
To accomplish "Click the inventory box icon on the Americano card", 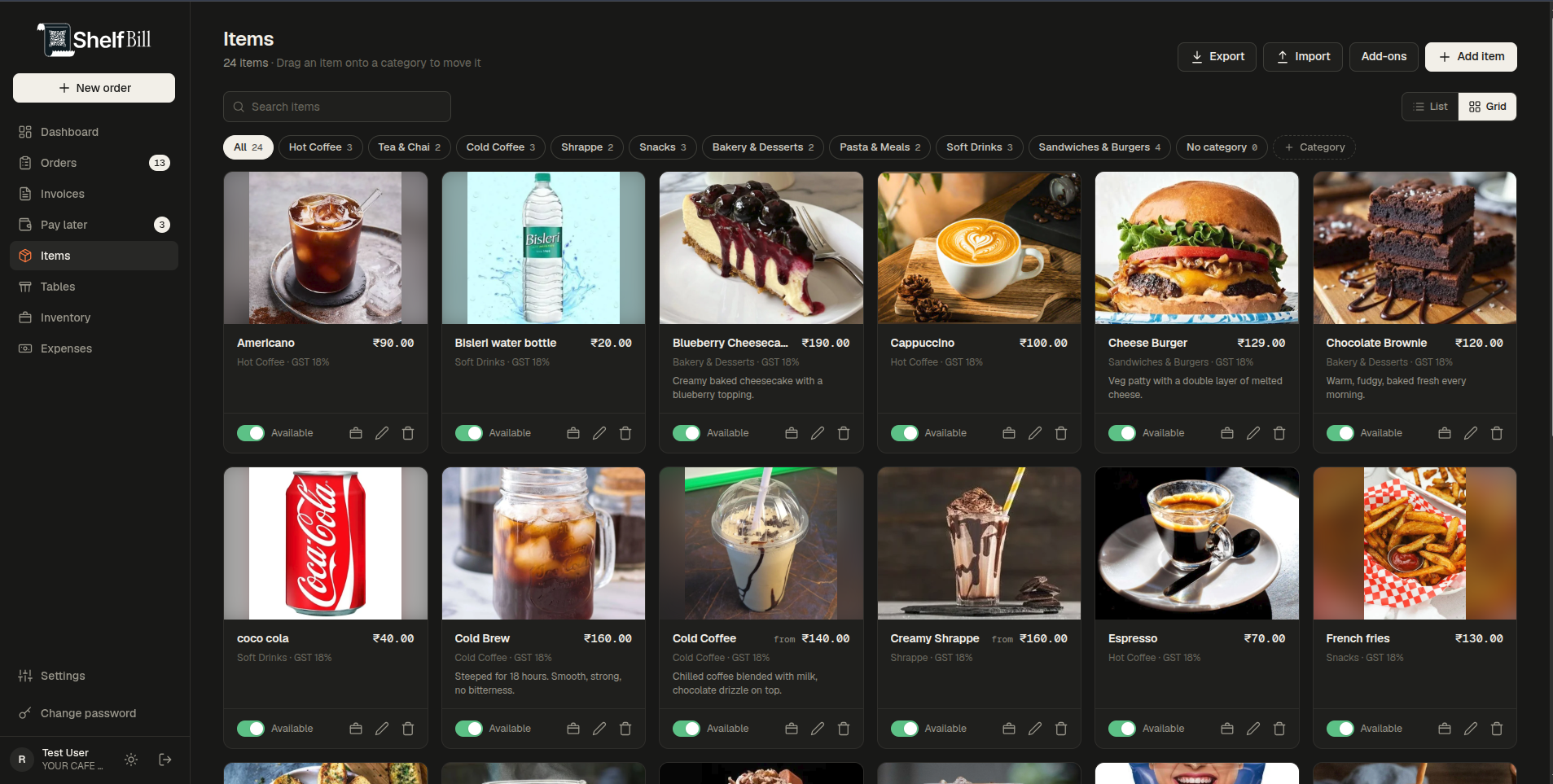I will click(x=356, y=433).
